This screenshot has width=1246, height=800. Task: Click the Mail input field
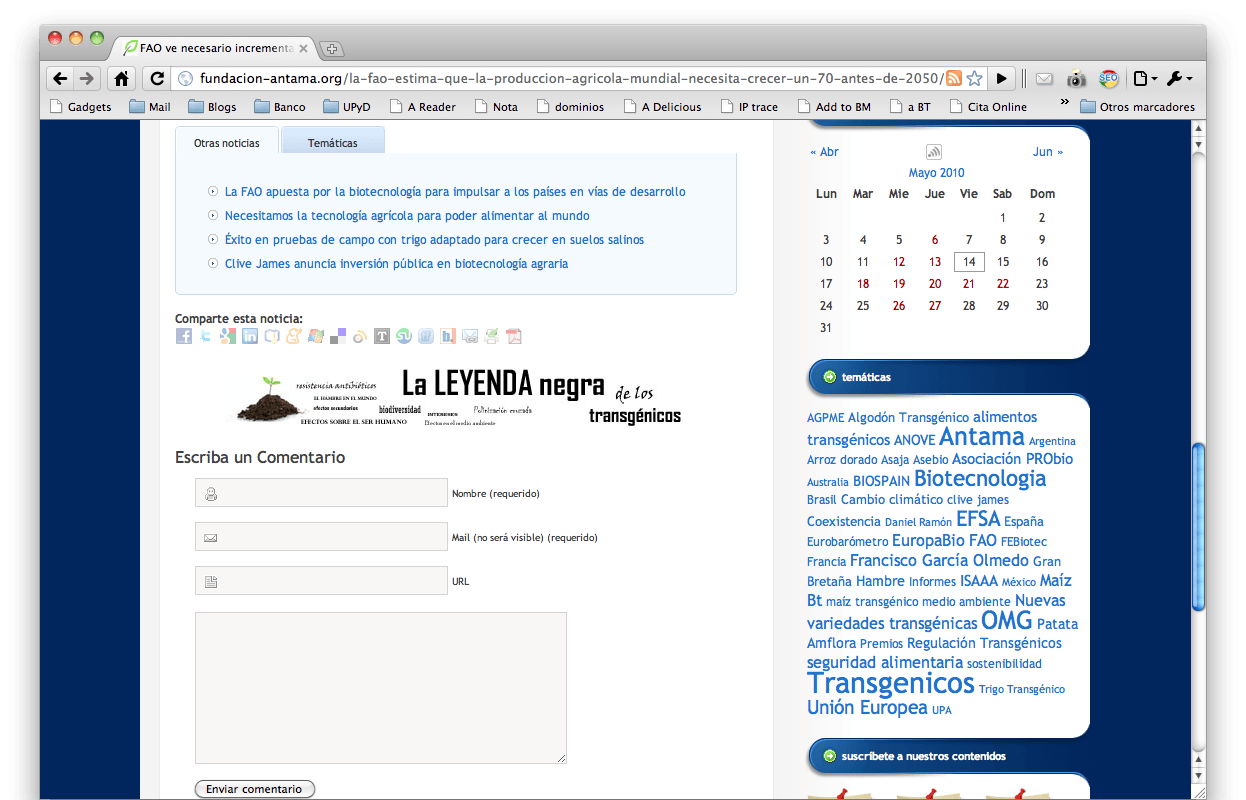pyautogui.click(x=321, y=537)
